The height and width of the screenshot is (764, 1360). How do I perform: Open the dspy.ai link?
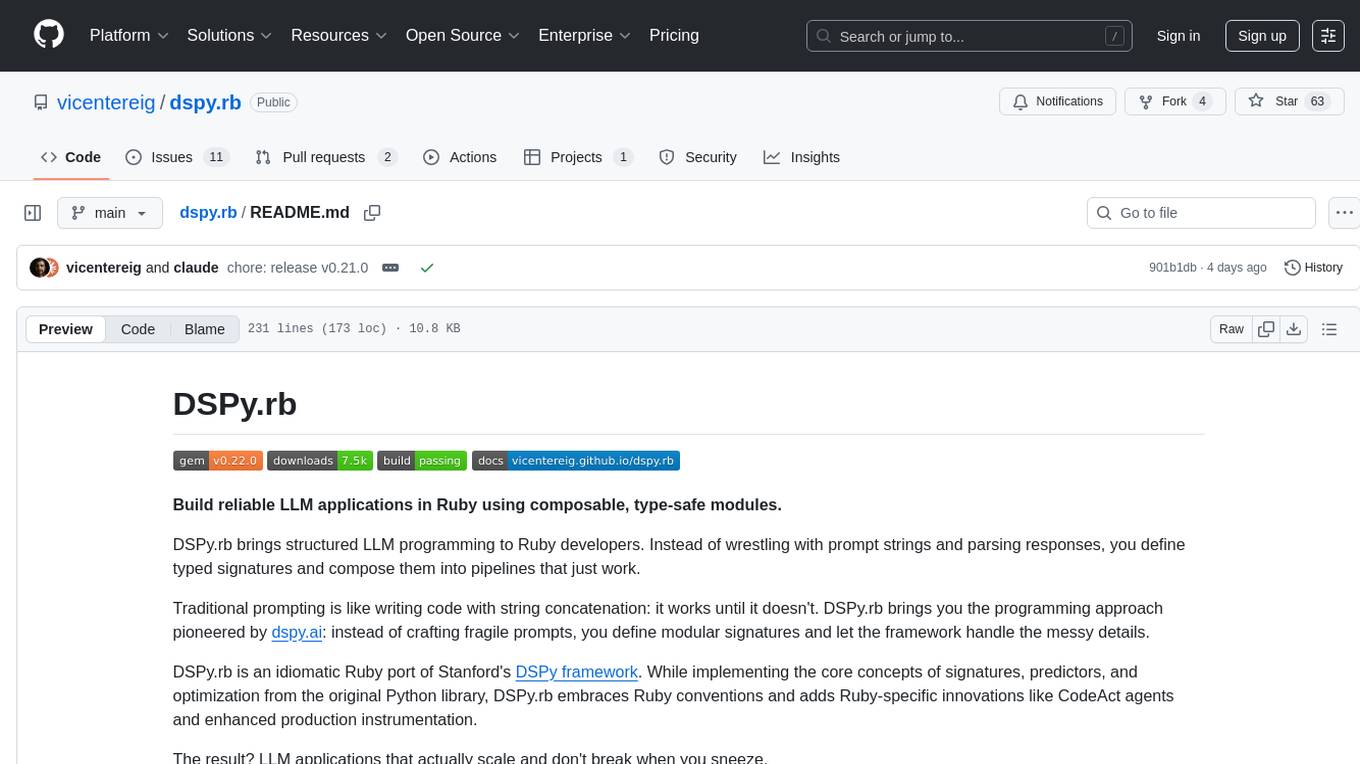click(x=297, y=632)
